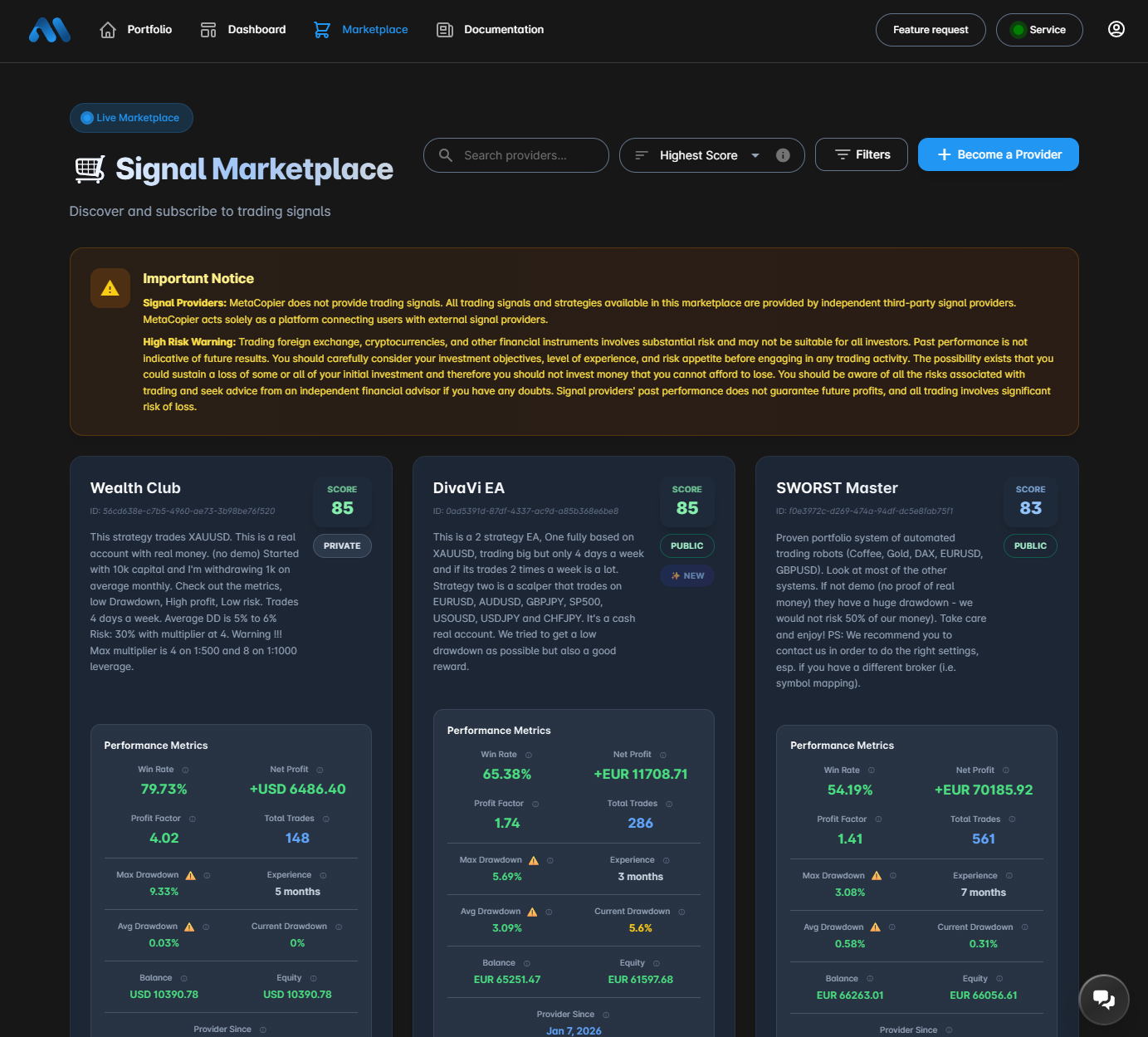
Task: Click the Become a Provider button
Action: (998, 154)
